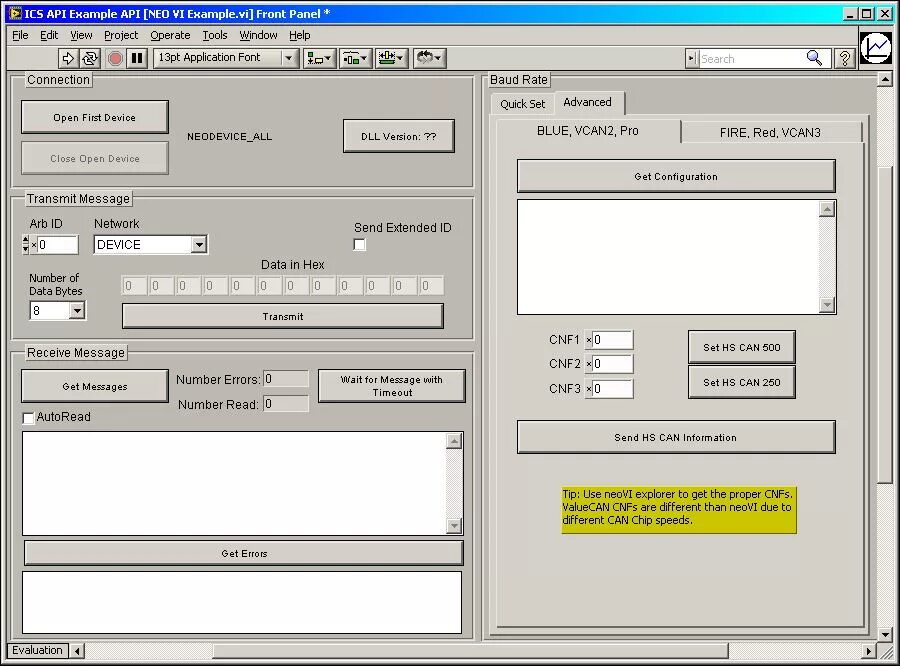Click the Evaluation status label
The image size is (900, 666).
click(37, 650)
